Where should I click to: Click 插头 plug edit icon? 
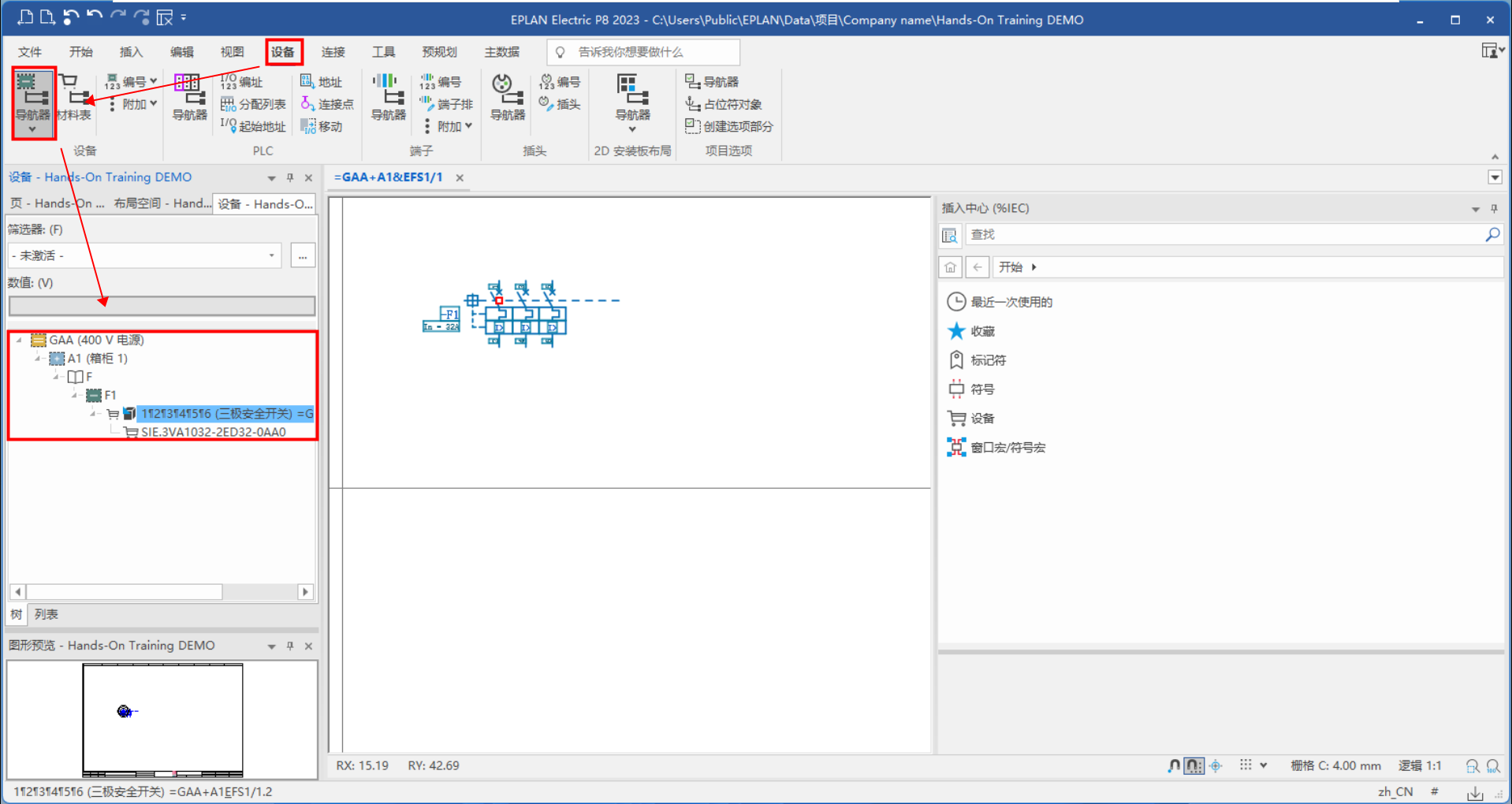click(560, 104)
